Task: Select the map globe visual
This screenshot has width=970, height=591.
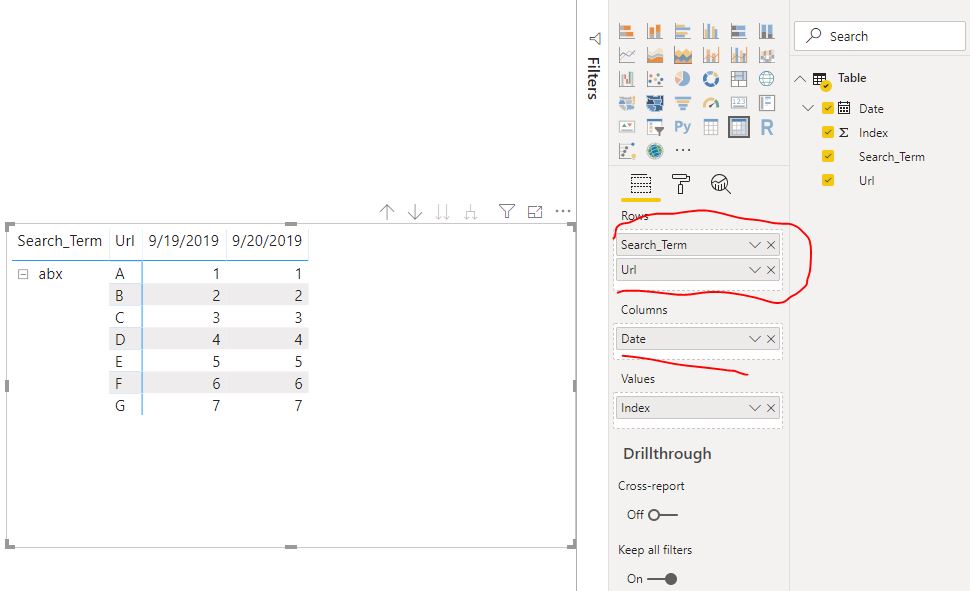Action: (766, 79)
